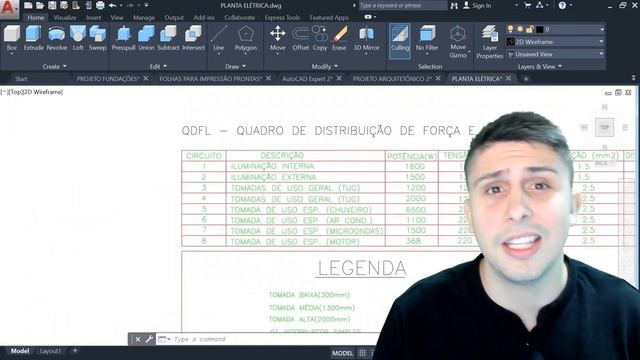Screen dimensions: 640x360
Task: Open the Insert ribbon tab
Action: pyautogui.click(x=93, y=18)
